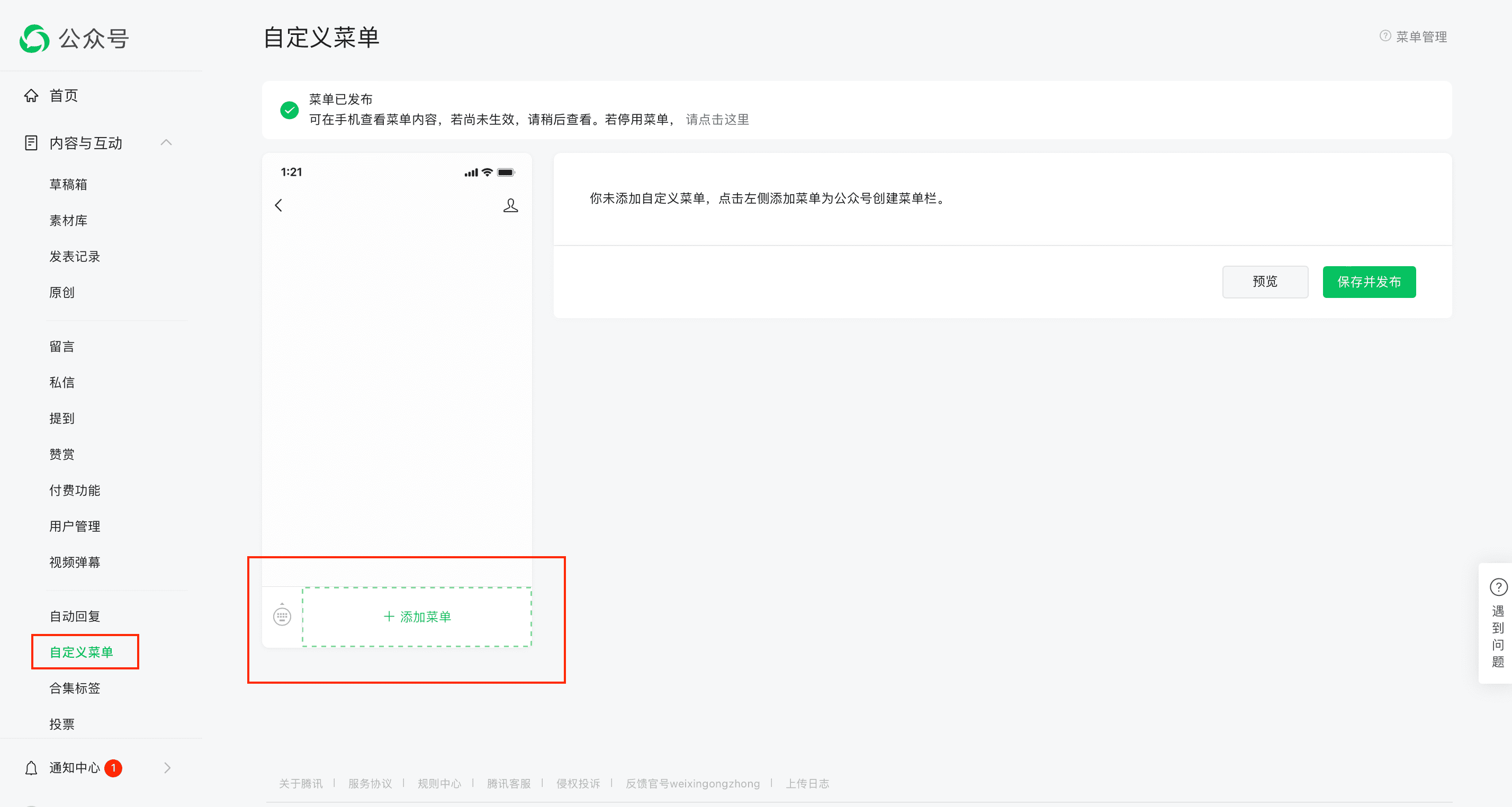Click the red notification badge
Screen dimensions: 1512x807
[x=113, y=768]
